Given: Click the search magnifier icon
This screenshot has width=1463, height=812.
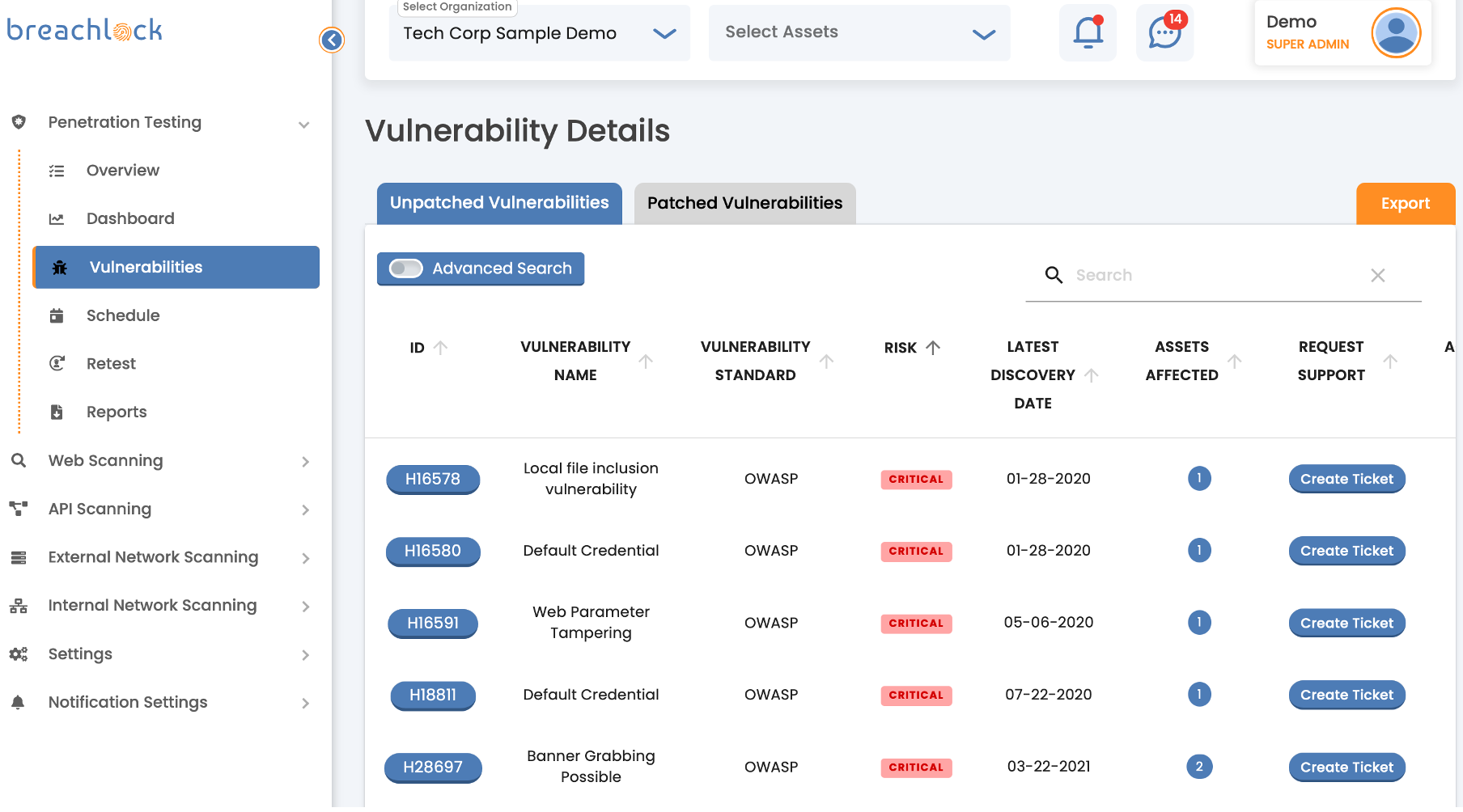Looking at the screenshot, I should (1054, 275).
